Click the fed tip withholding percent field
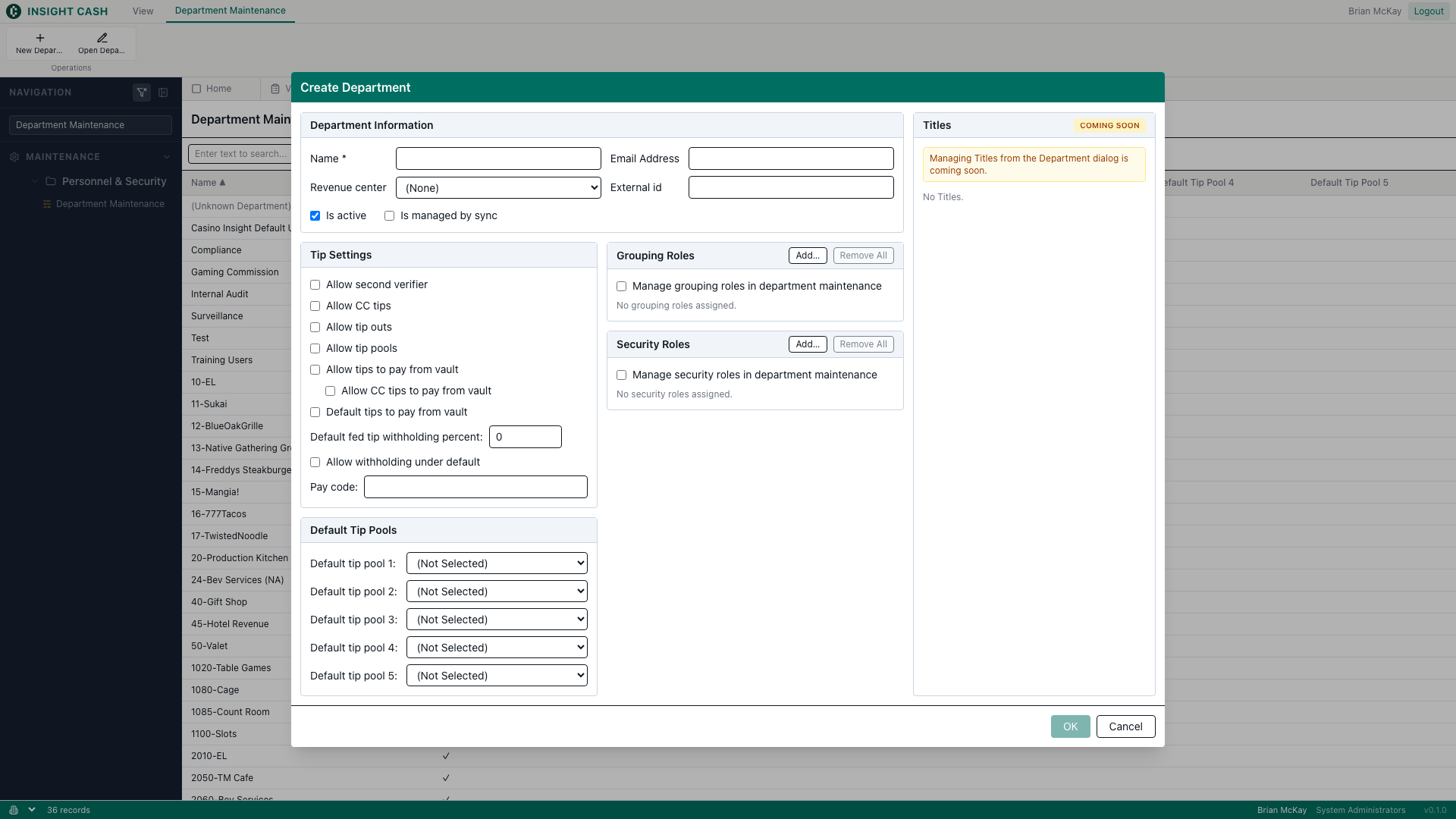The image size is (1456, 819). click(525, 437)
